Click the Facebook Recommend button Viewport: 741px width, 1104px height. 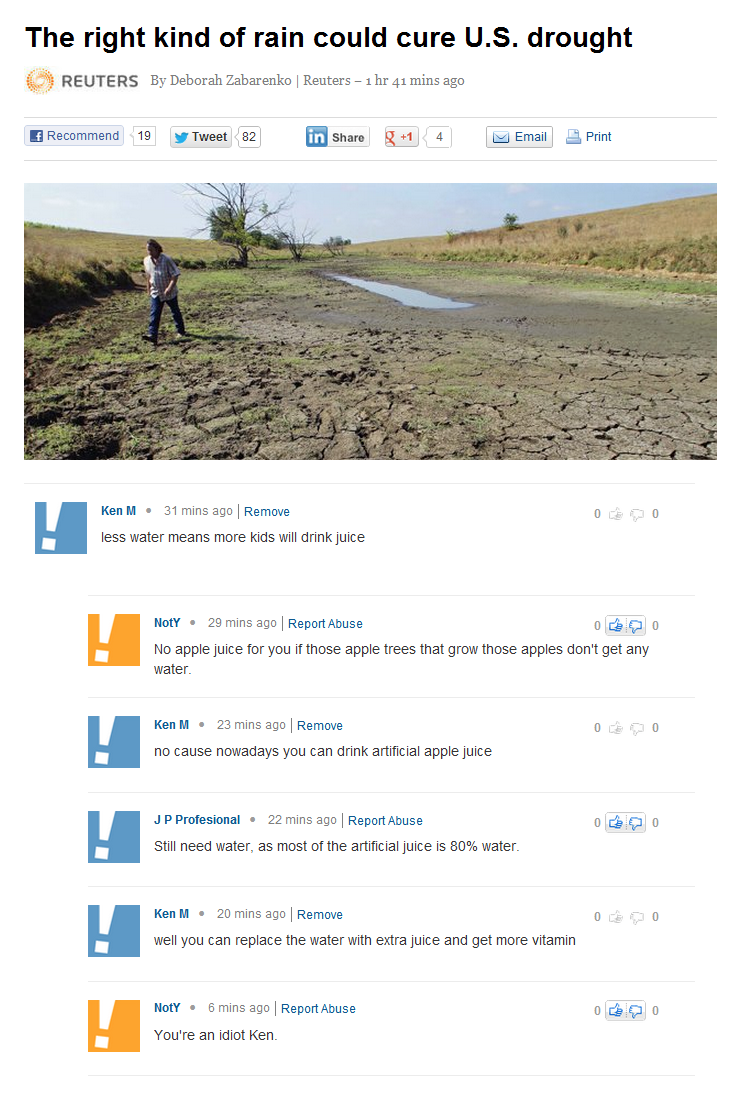pos(74,136)
